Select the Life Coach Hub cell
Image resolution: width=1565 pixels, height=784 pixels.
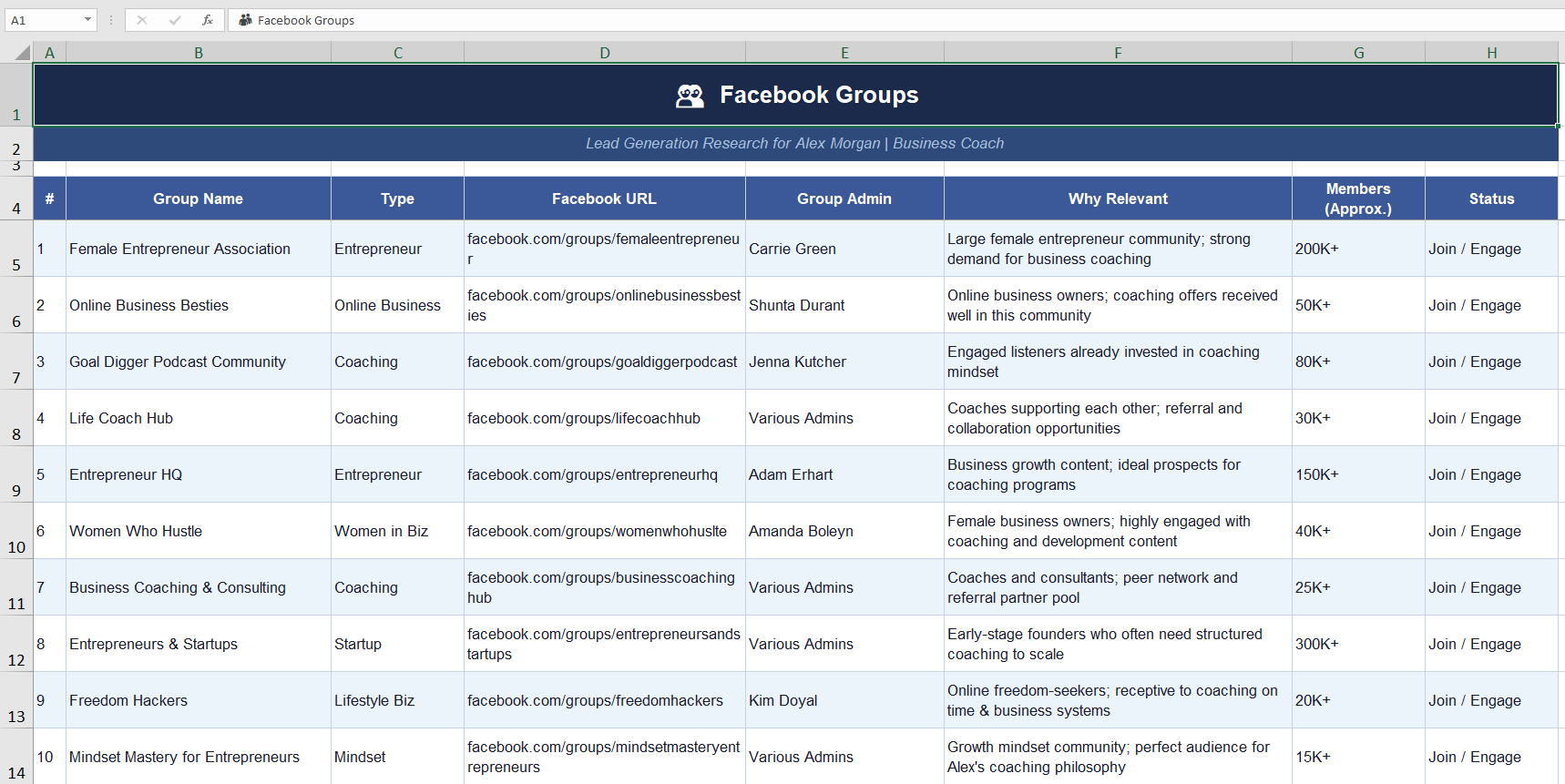[199, 418]
